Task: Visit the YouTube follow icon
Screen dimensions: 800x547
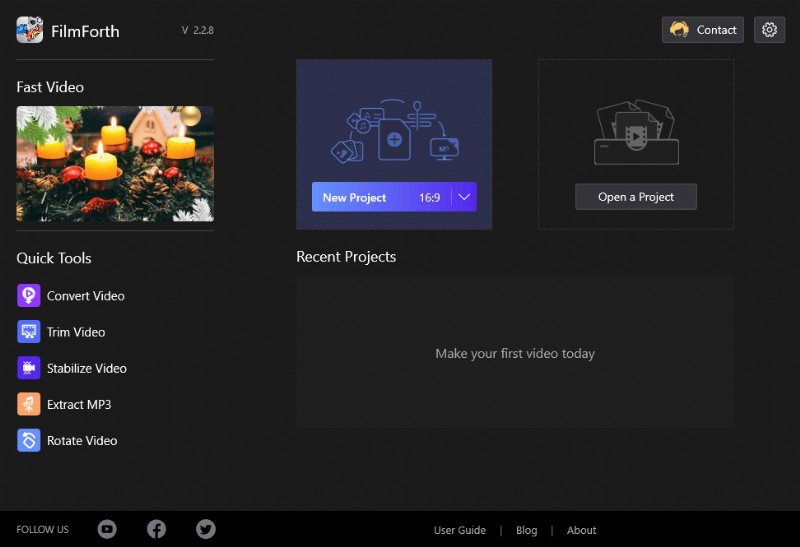Action: click(107, 529)
